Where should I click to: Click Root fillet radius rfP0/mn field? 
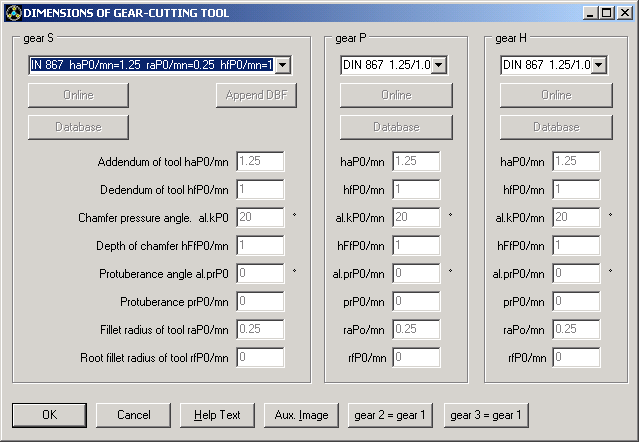(x=260, y=357)
